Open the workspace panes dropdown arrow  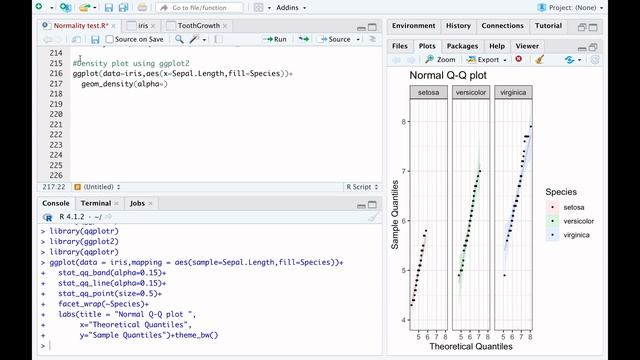269,8
